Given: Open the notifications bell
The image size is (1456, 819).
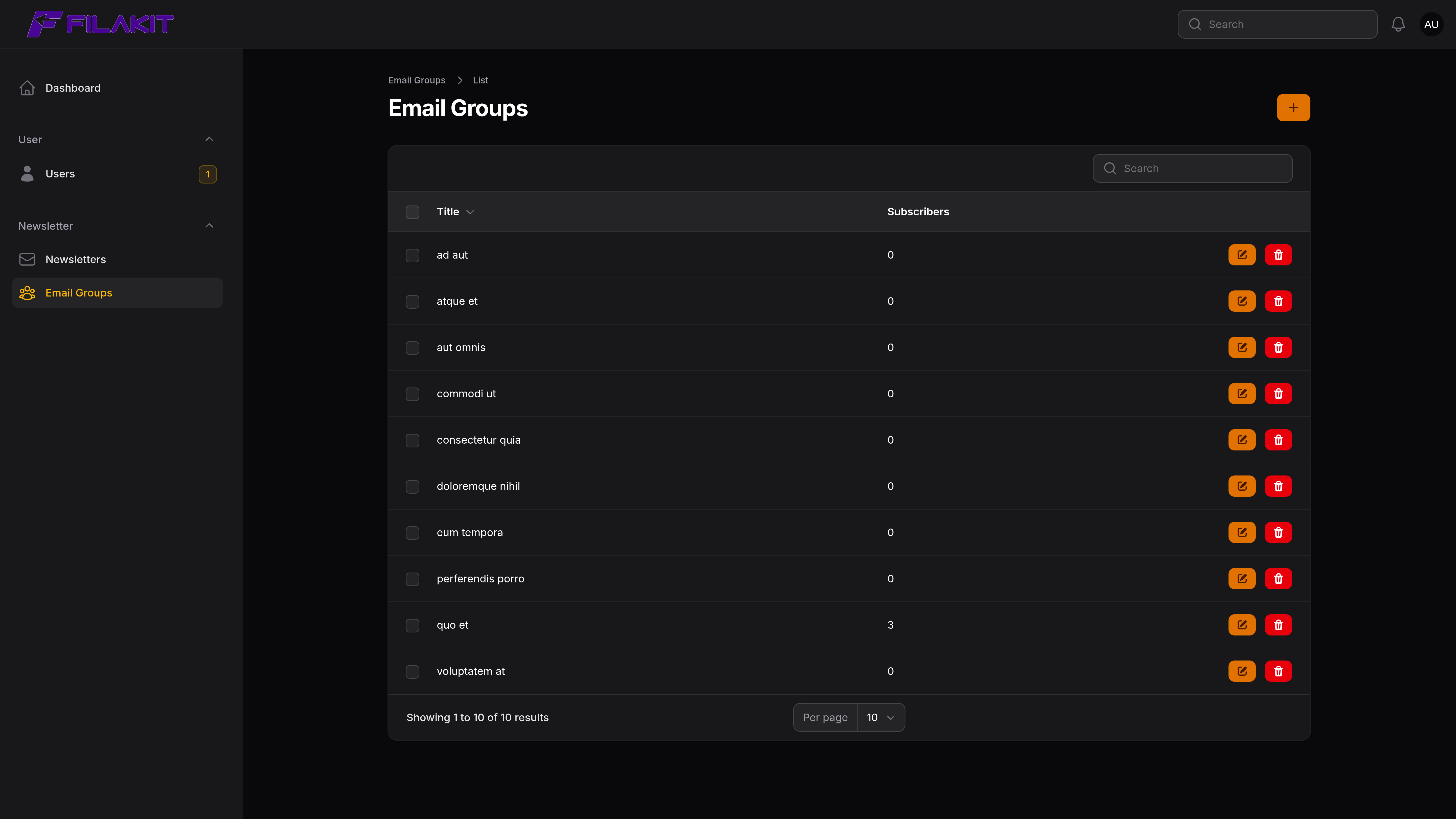Looking at the screenshot, I should [x=1398, y=24].
